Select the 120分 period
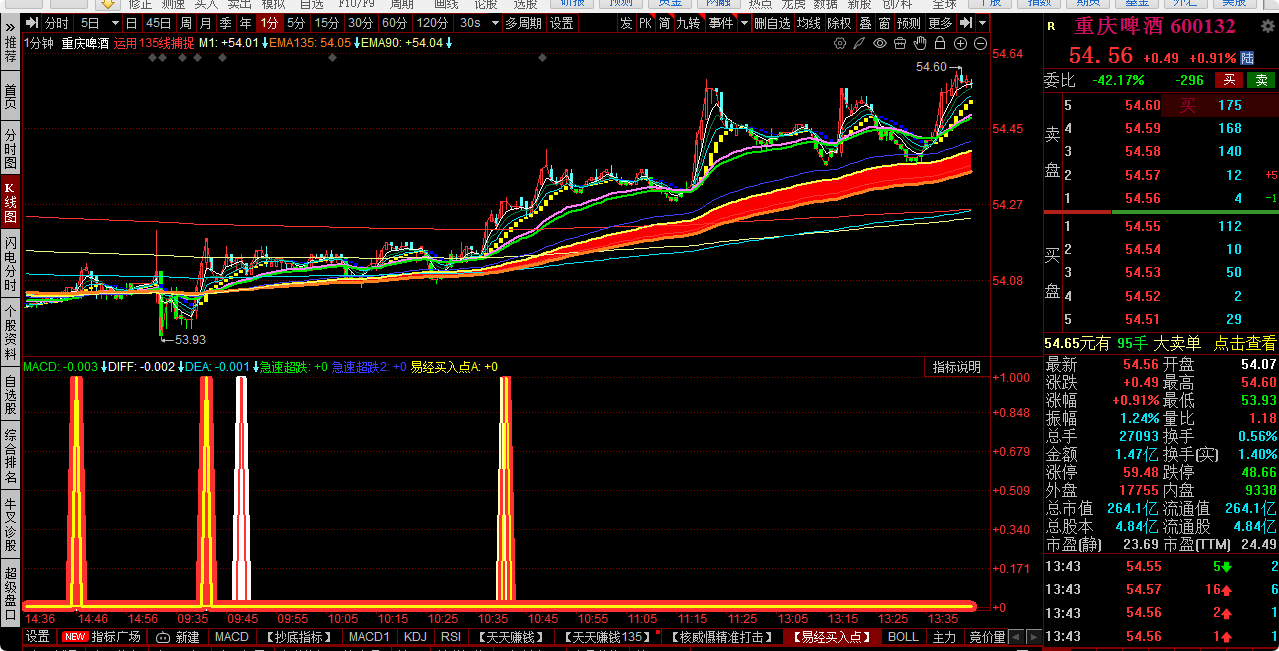Viewport: 1279px width, 651px height. pos(432,22)
